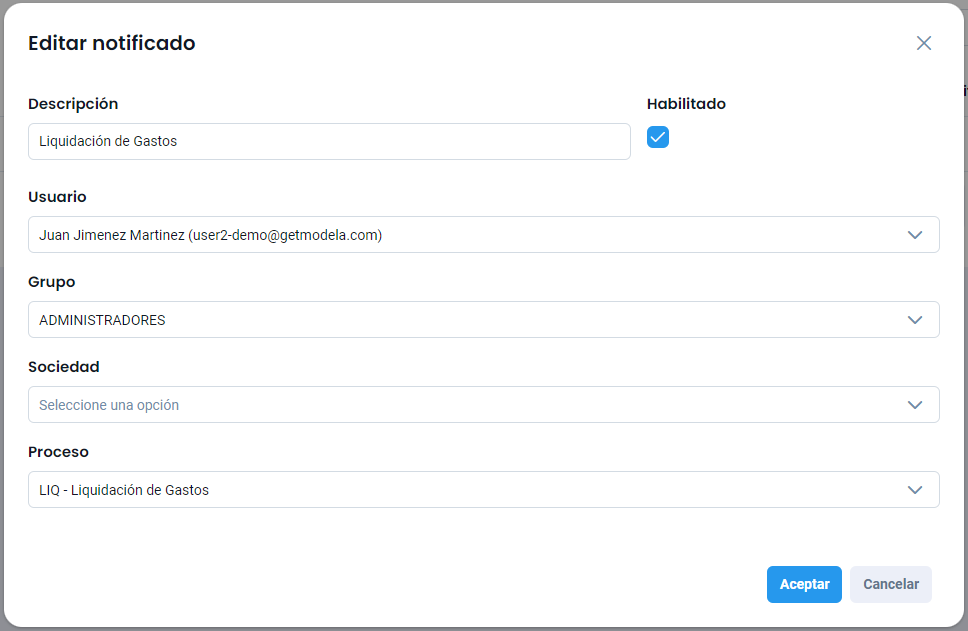This screenshot has width=968, height=631.
Task: Expand the Proceso dropdown chevron arrow
Action: pyautogui.click(x=914, y=490)
